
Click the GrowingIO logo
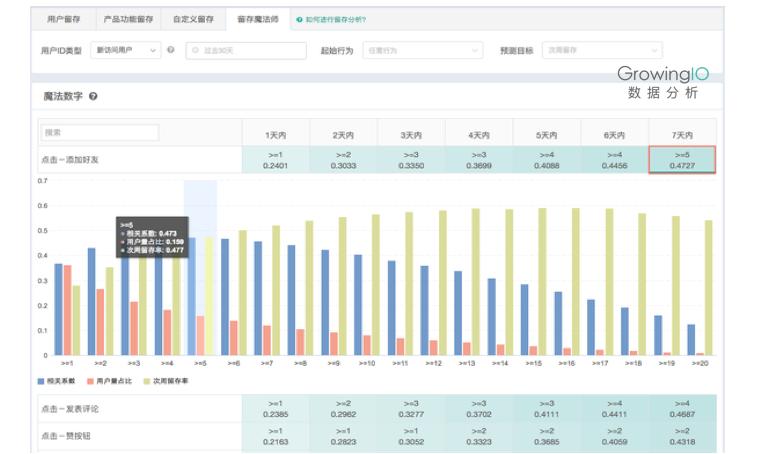pos(662,74)
